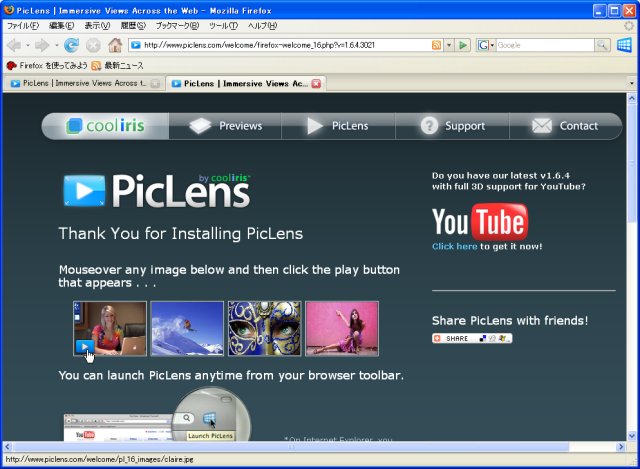Open the 編集(E) menu
Screen dimensions: 640x469
61,26
